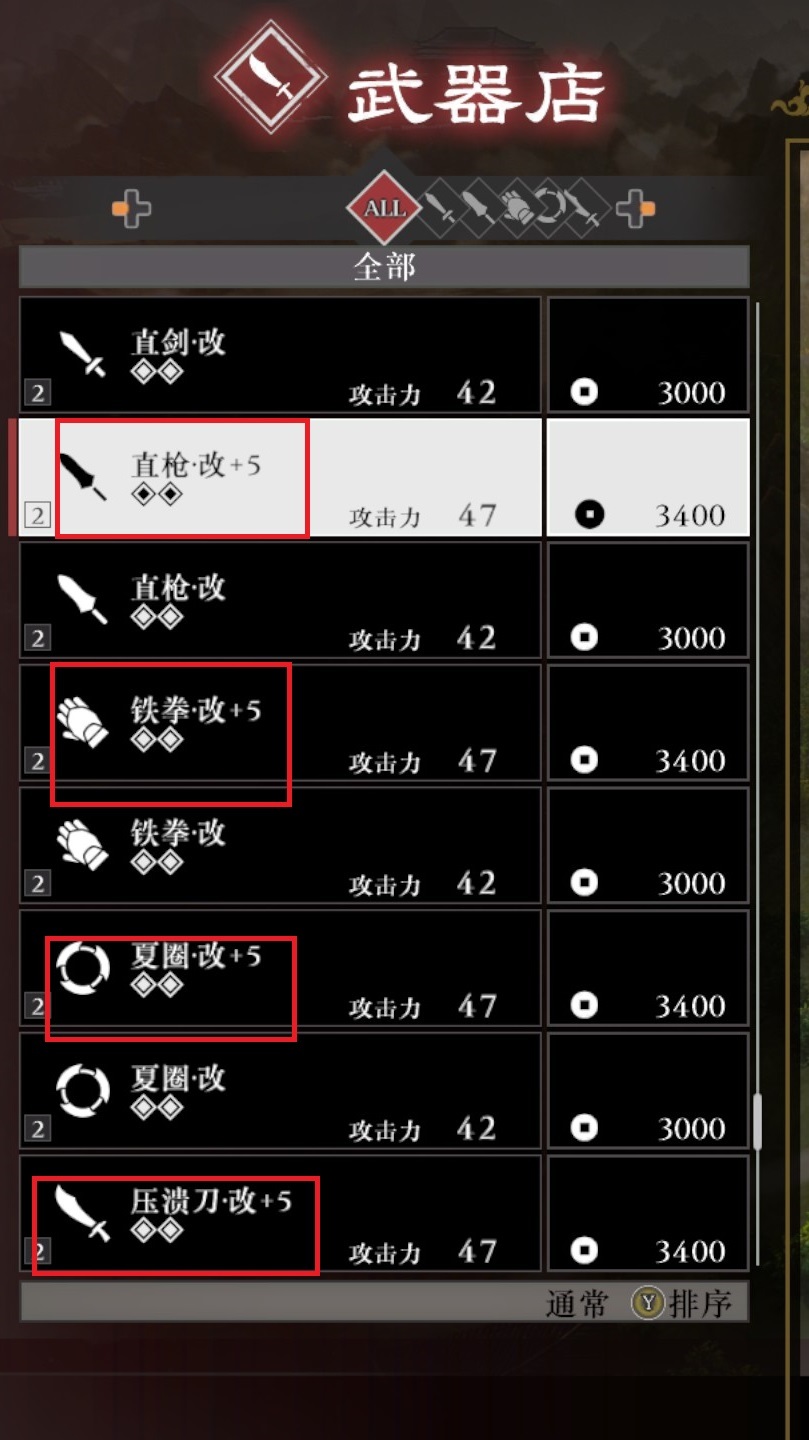This screenshot has height=1440, width=809.
Task: Select the ALL weapons category tab
Action: 385,208
